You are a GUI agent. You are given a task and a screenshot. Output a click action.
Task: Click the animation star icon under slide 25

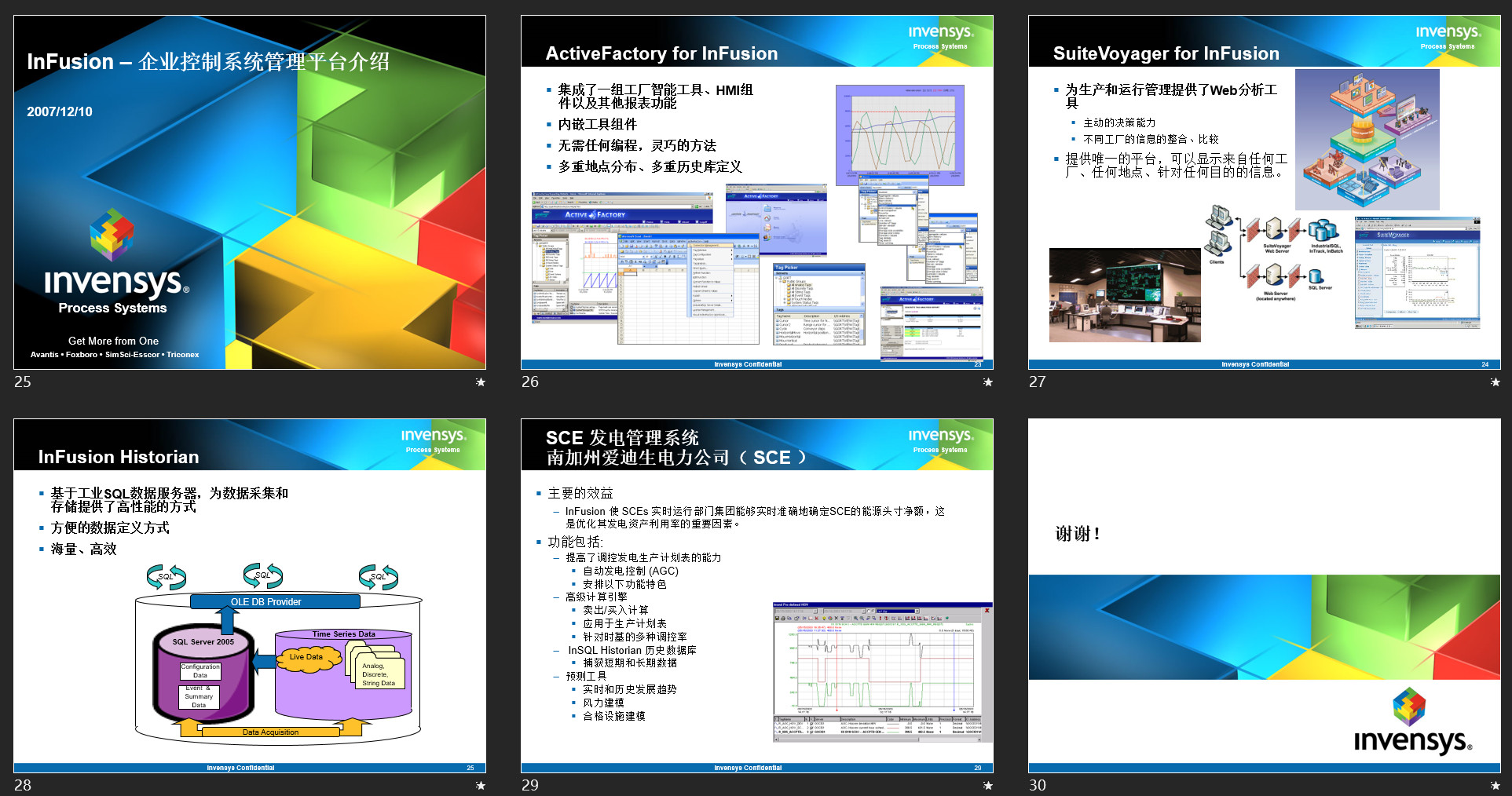point(481,382)
